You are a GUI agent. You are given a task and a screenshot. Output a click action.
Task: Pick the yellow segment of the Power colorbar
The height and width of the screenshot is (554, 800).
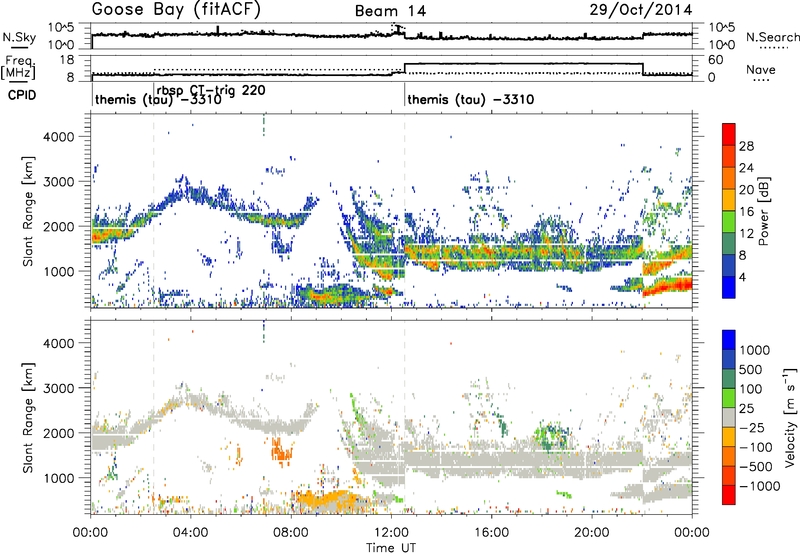(x=729, y=199)
